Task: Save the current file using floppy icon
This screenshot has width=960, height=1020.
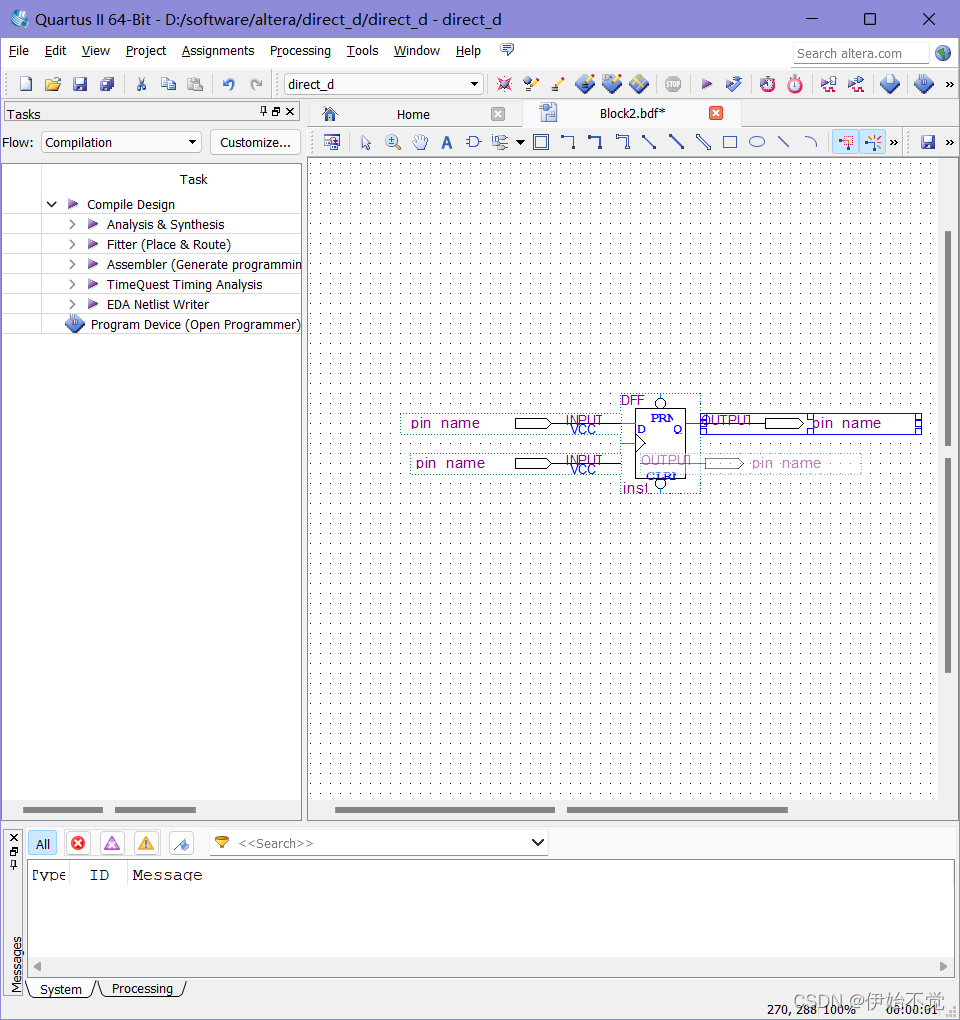Action: [80, 84]
